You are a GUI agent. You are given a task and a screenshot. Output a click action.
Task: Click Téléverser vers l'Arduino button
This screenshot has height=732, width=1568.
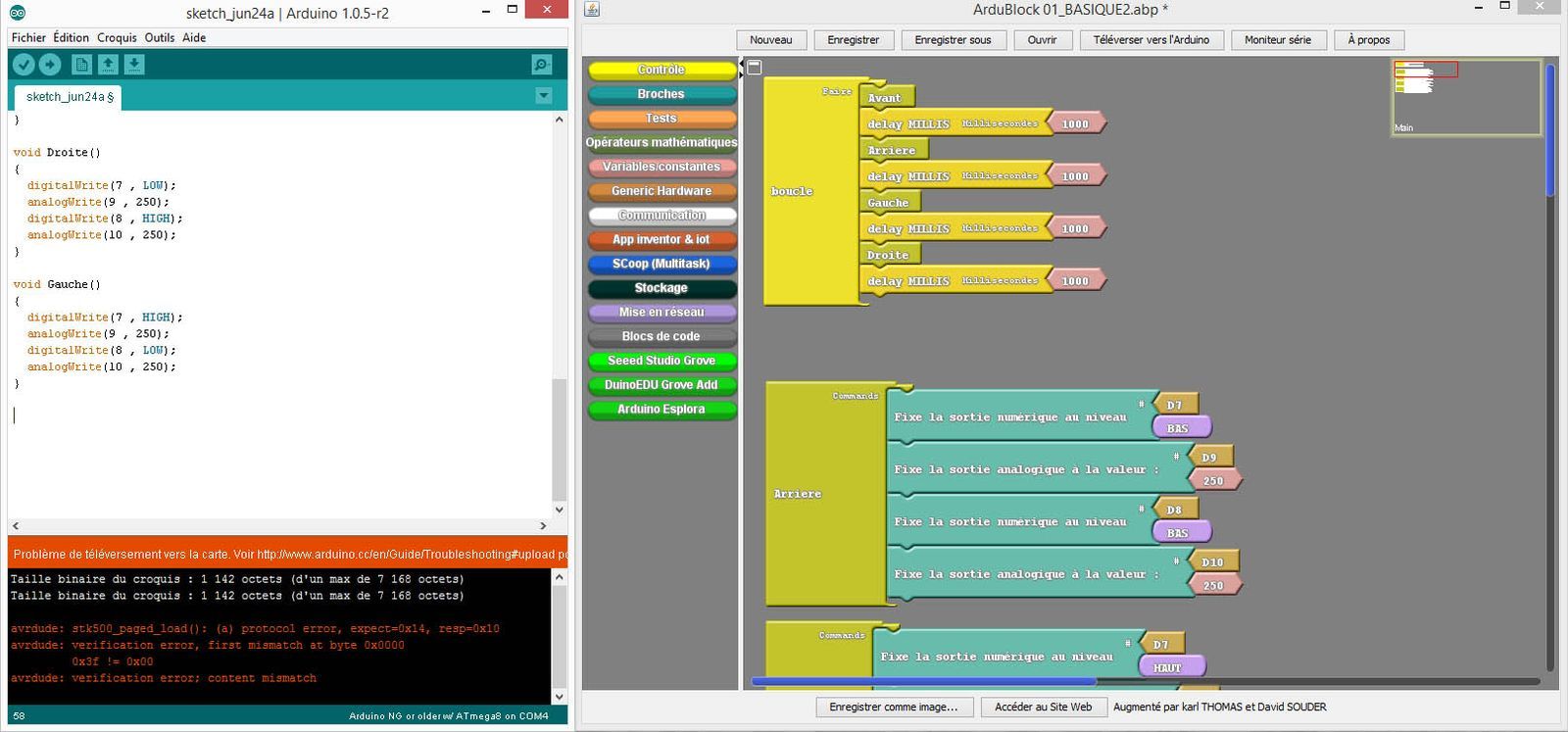tap(1151, 40)
